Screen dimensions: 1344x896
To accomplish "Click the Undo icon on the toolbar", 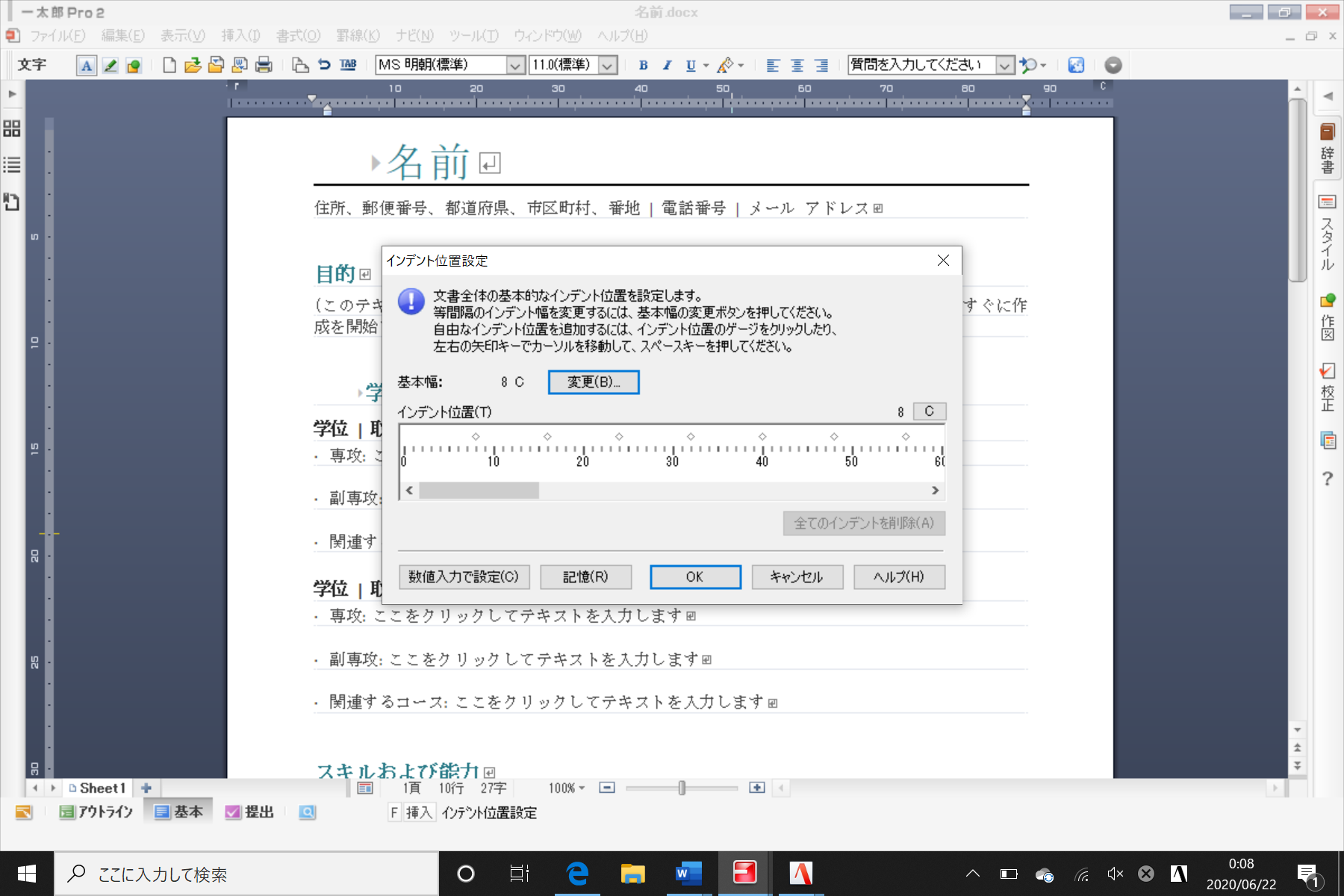I will click(323, 65).
